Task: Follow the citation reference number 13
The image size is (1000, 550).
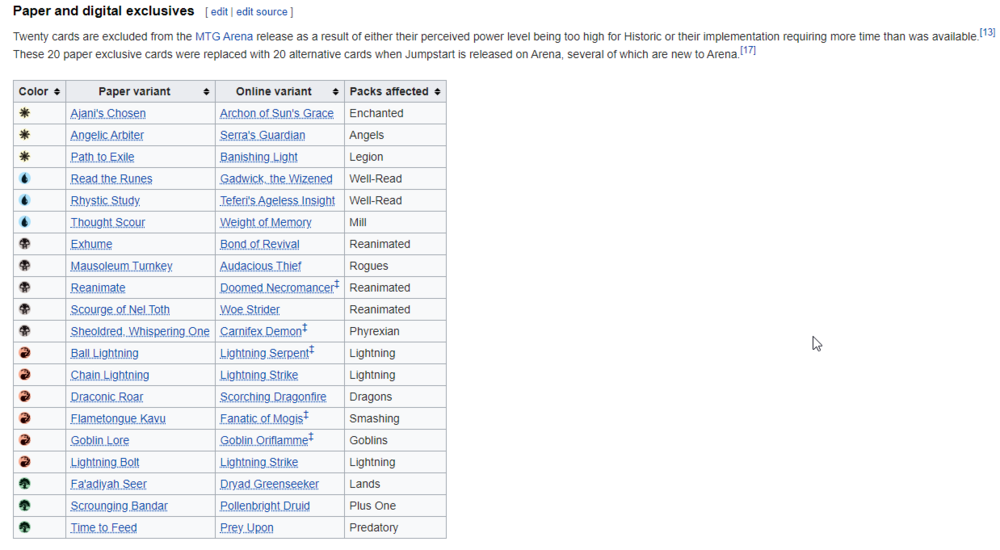Action: click(987, 33)
